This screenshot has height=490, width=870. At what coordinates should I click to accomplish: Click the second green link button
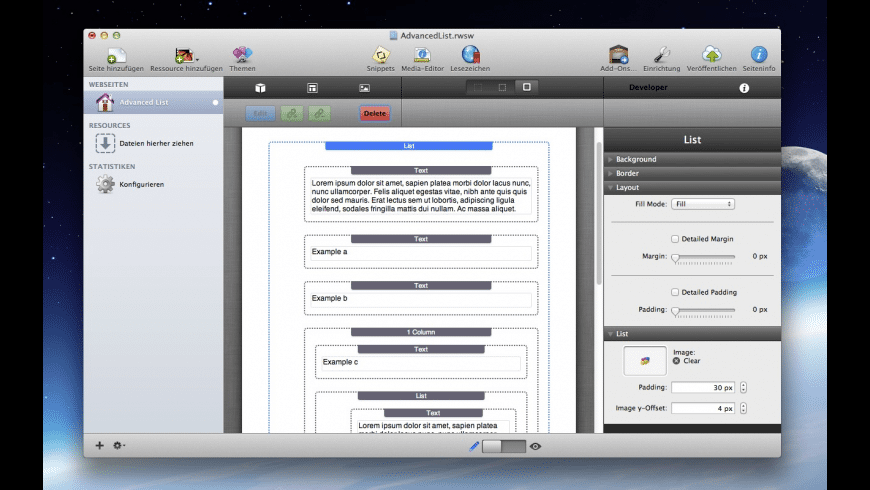[320, 113]
